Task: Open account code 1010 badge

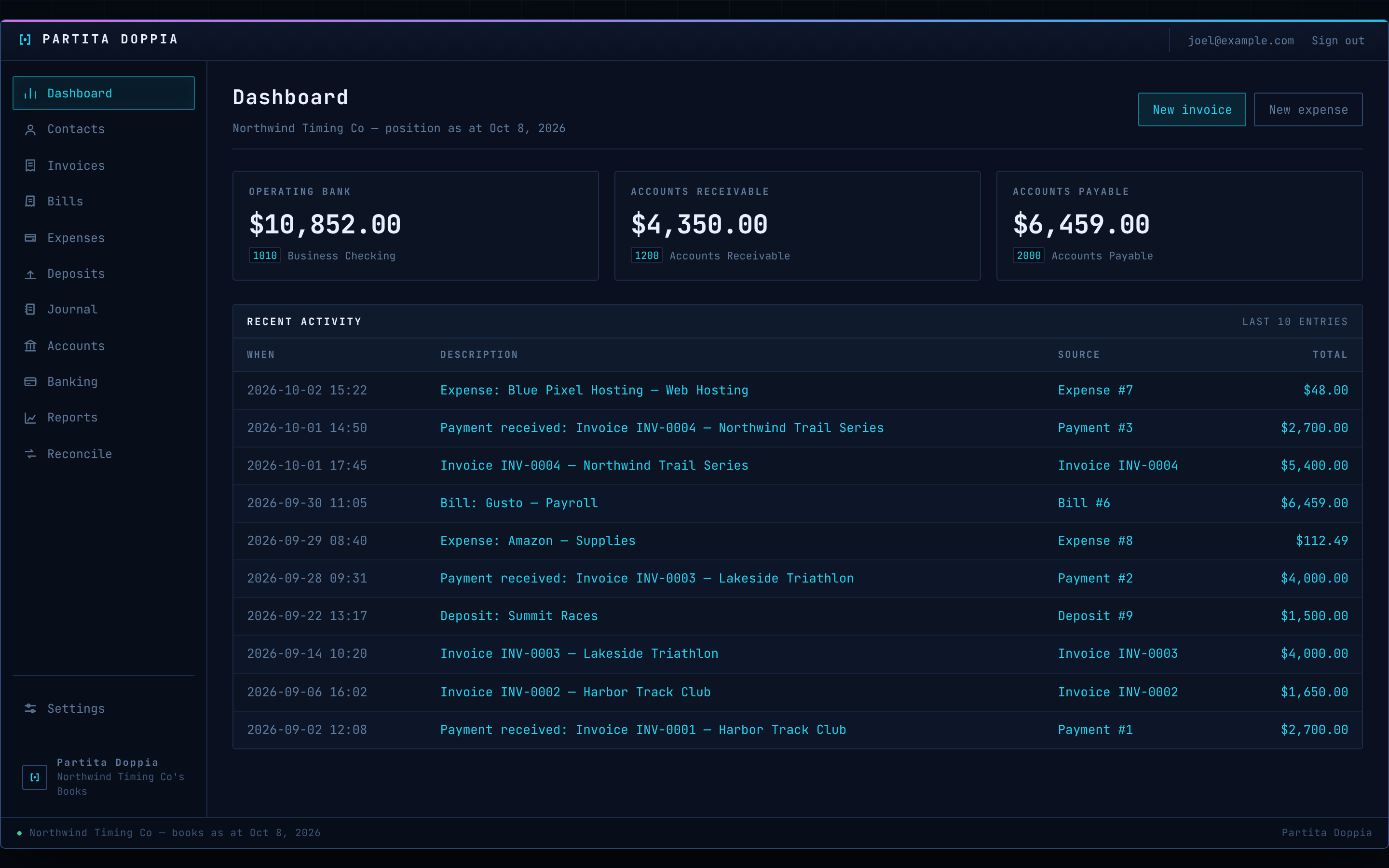Action: [x=265, y=256]
